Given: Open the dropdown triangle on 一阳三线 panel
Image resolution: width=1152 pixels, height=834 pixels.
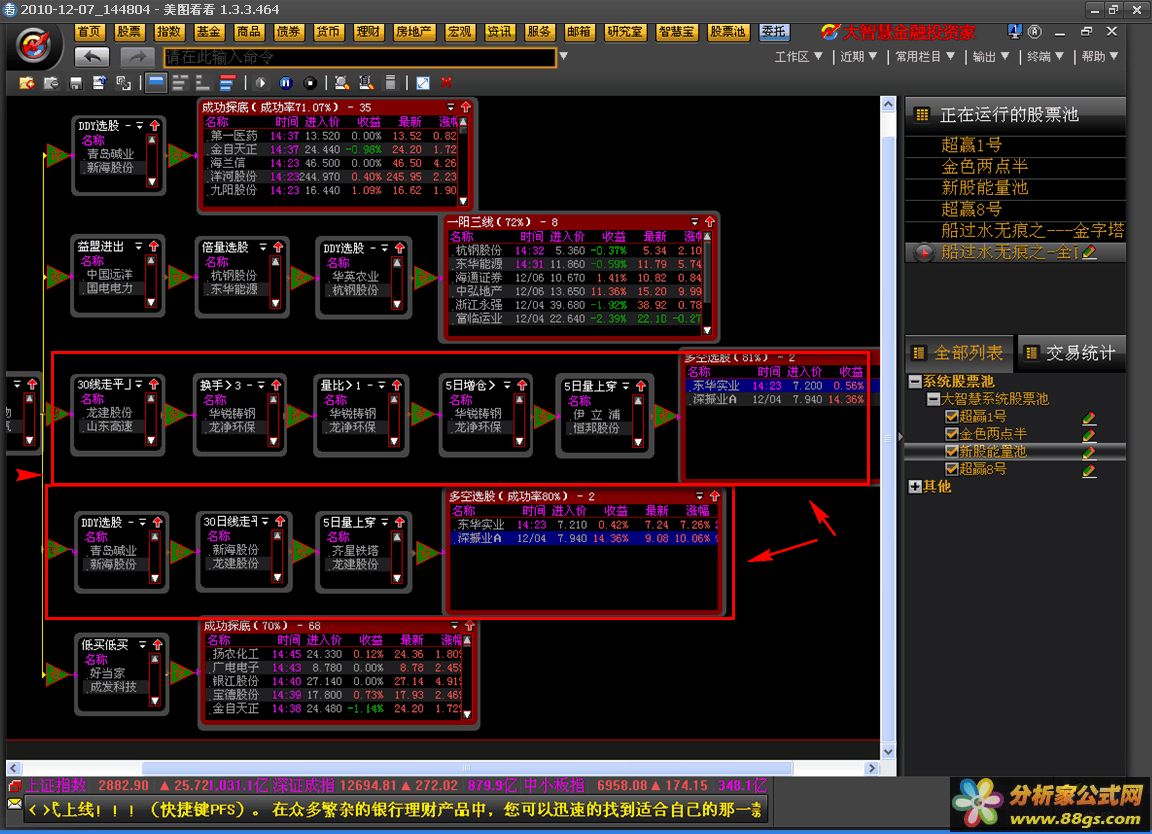Looking at the screenshot, I should click(x=695, y=221).
